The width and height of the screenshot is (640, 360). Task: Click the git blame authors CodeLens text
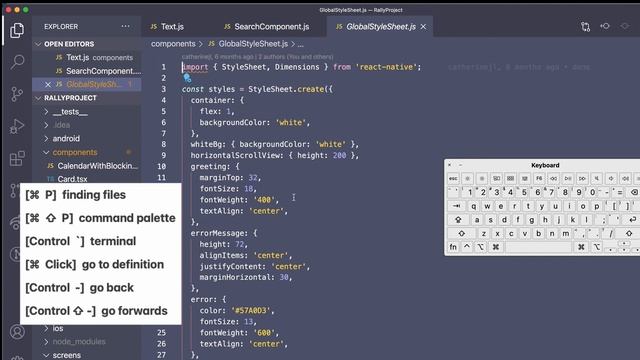click(x=258, y=57)
